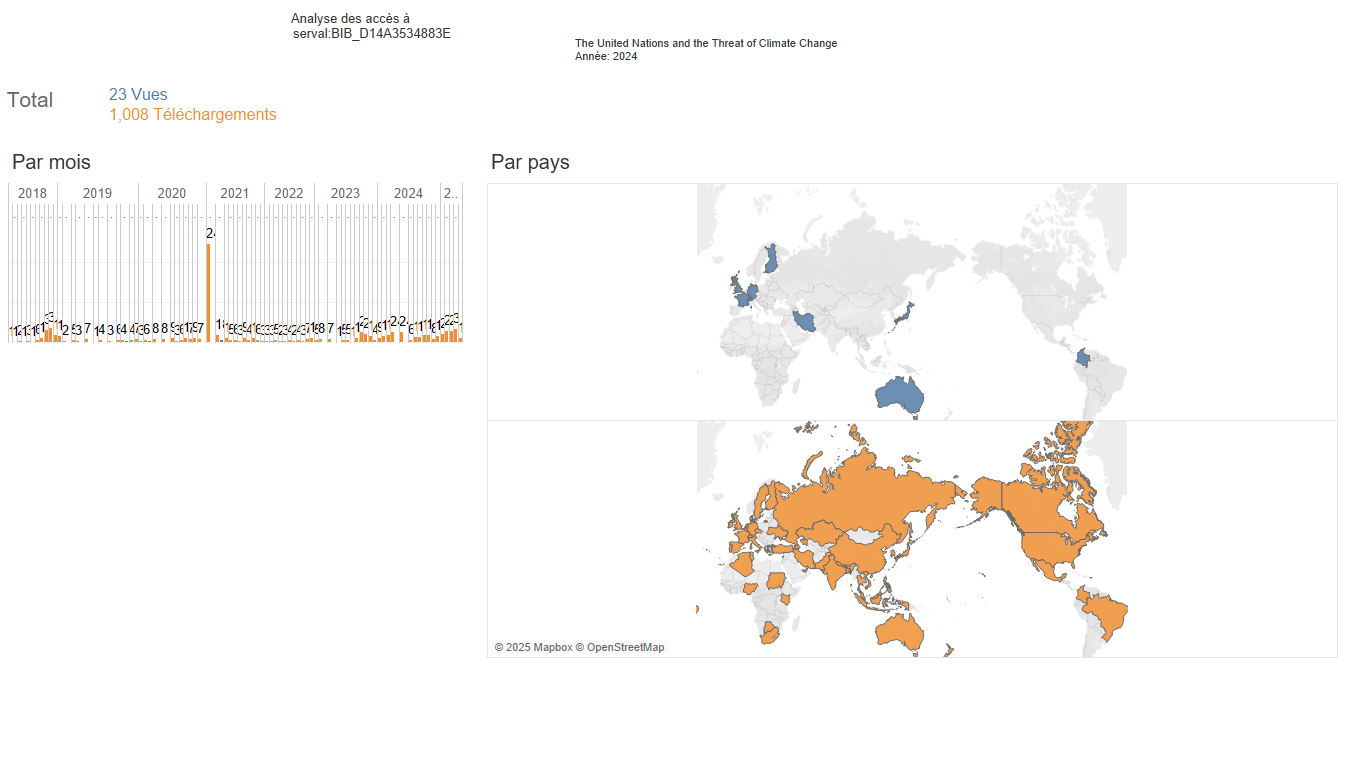Click blue Colombia on the views map
Screen dimensions: 1366x768
1083,359
